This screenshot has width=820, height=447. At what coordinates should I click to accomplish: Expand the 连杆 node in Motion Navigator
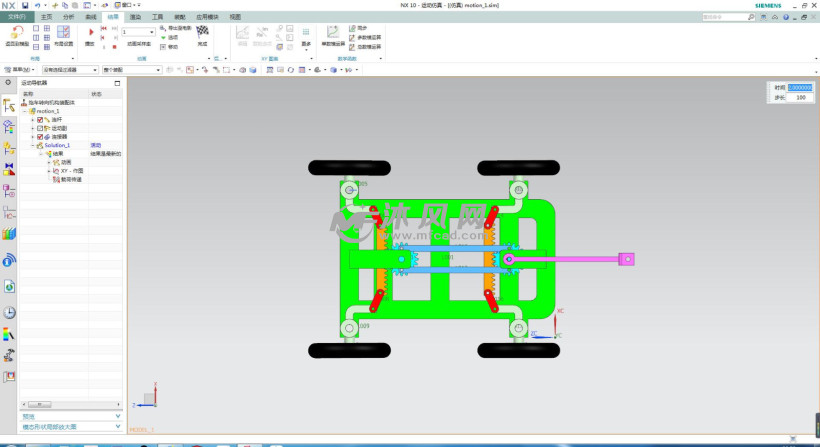pyautogui.click(x=33, y=120)
